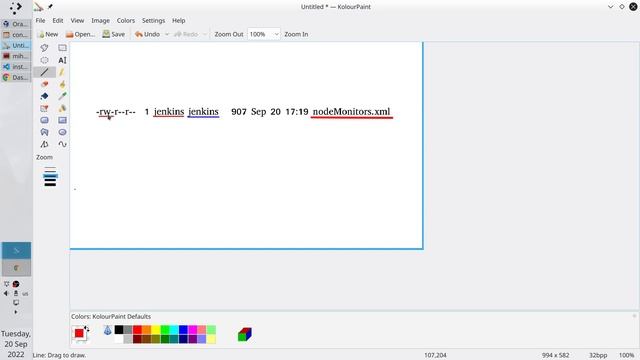The image size is (640, 360).
Task: Pick the bright blue palette swatch
Action: point(184,330)
